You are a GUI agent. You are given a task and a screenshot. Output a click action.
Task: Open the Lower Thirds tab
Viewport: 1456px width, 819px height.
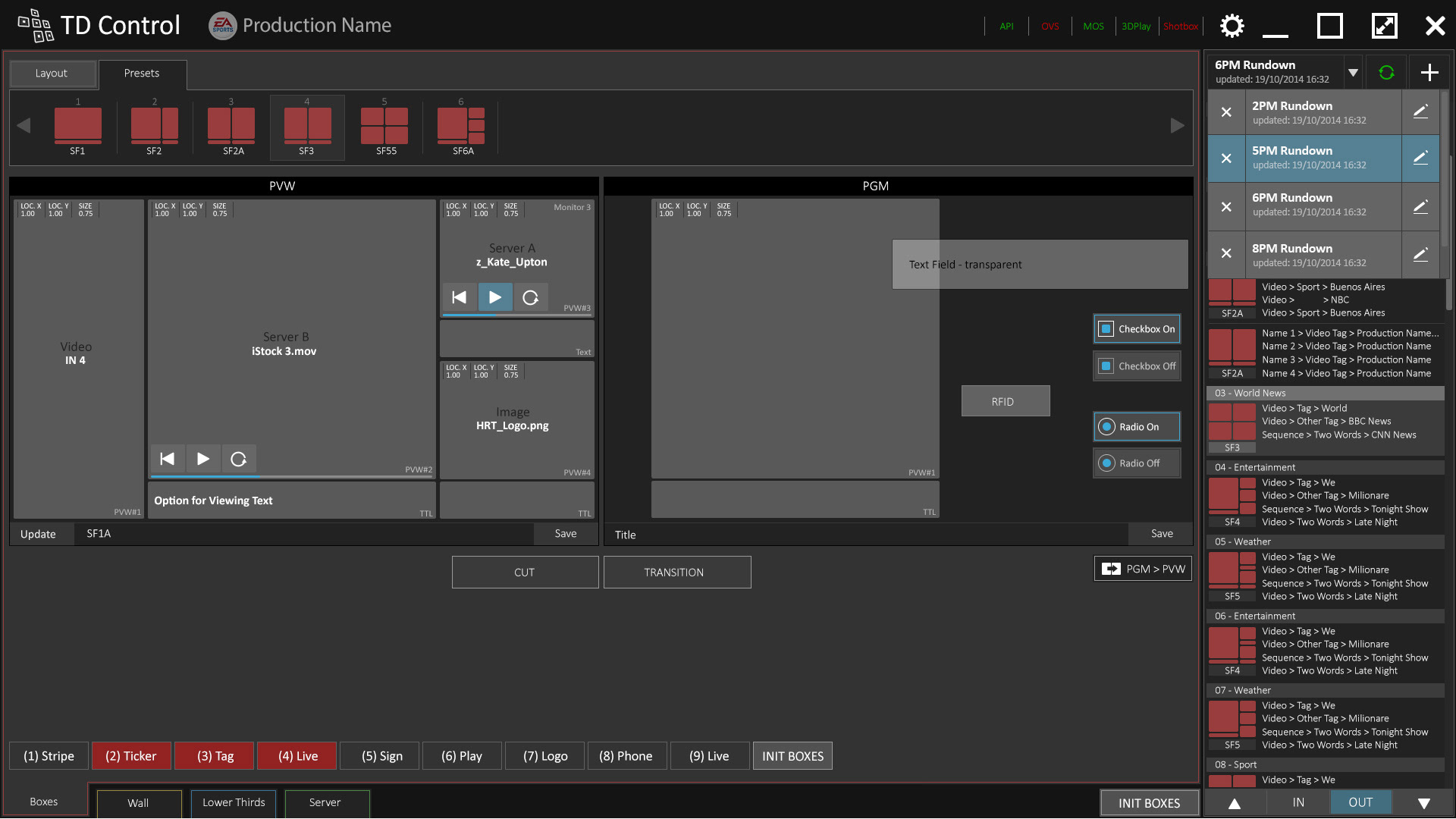tap(234, 802)
